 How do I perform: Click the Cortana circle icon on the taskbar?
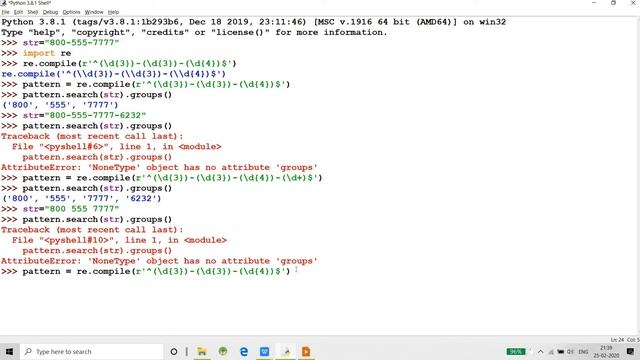click(173, 351)
